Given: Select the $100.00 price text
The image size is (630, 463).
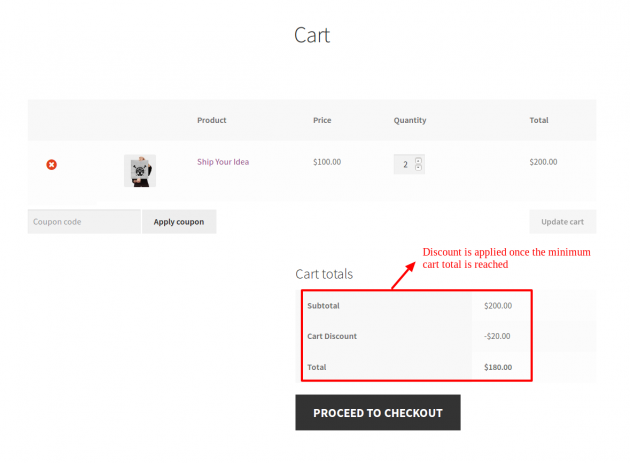Looking at the screenshot, I should coord(327,162).
